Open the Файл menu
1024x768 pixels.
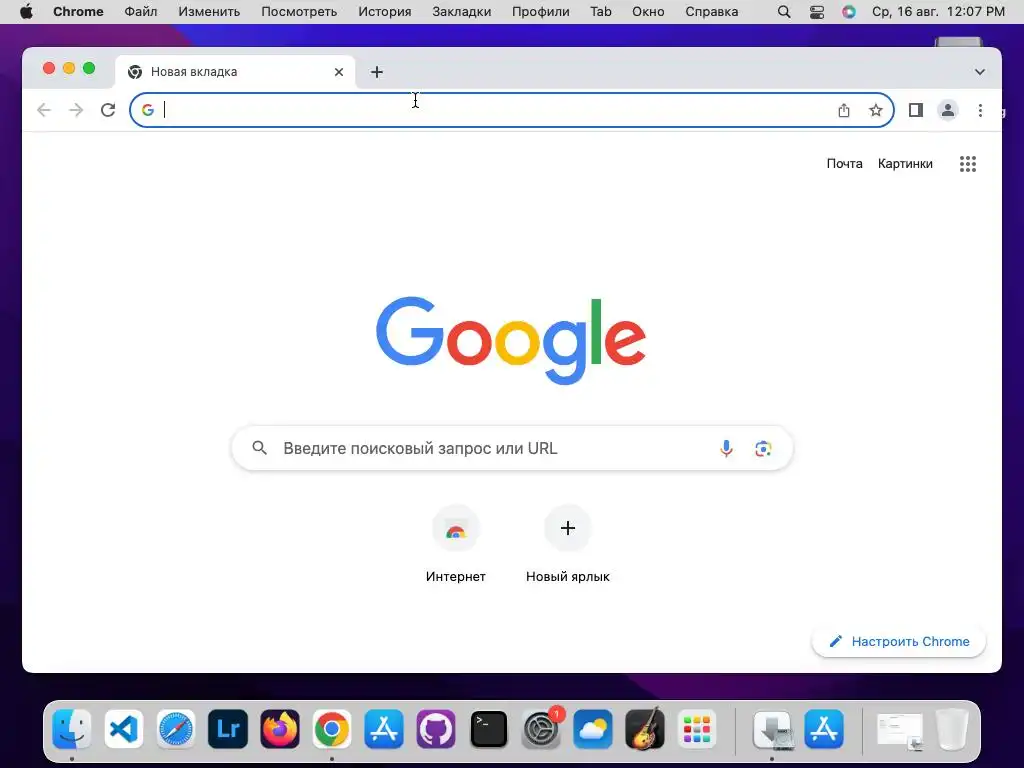(140, 12)
